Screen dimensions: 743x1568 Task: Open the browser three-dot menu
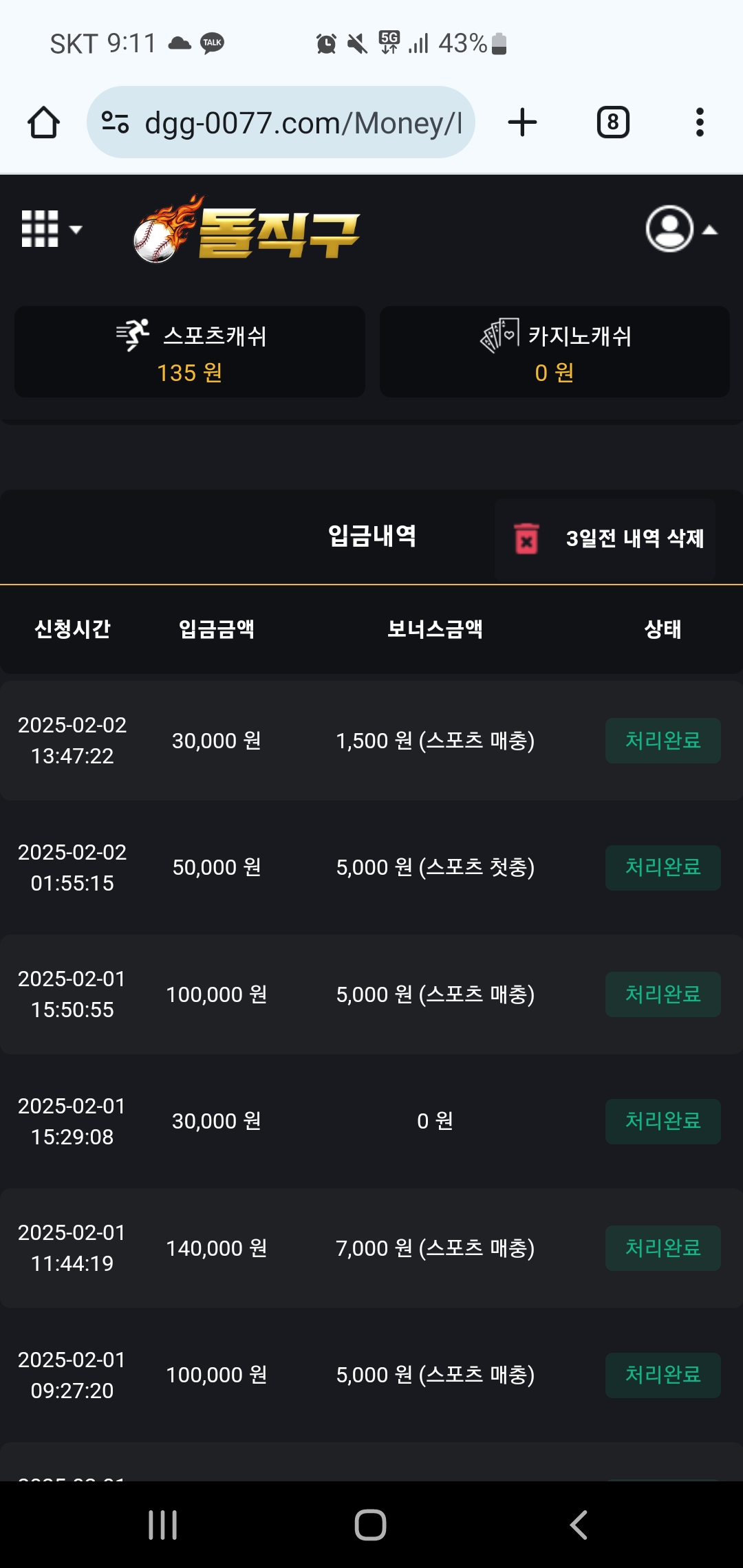point(700,122)
